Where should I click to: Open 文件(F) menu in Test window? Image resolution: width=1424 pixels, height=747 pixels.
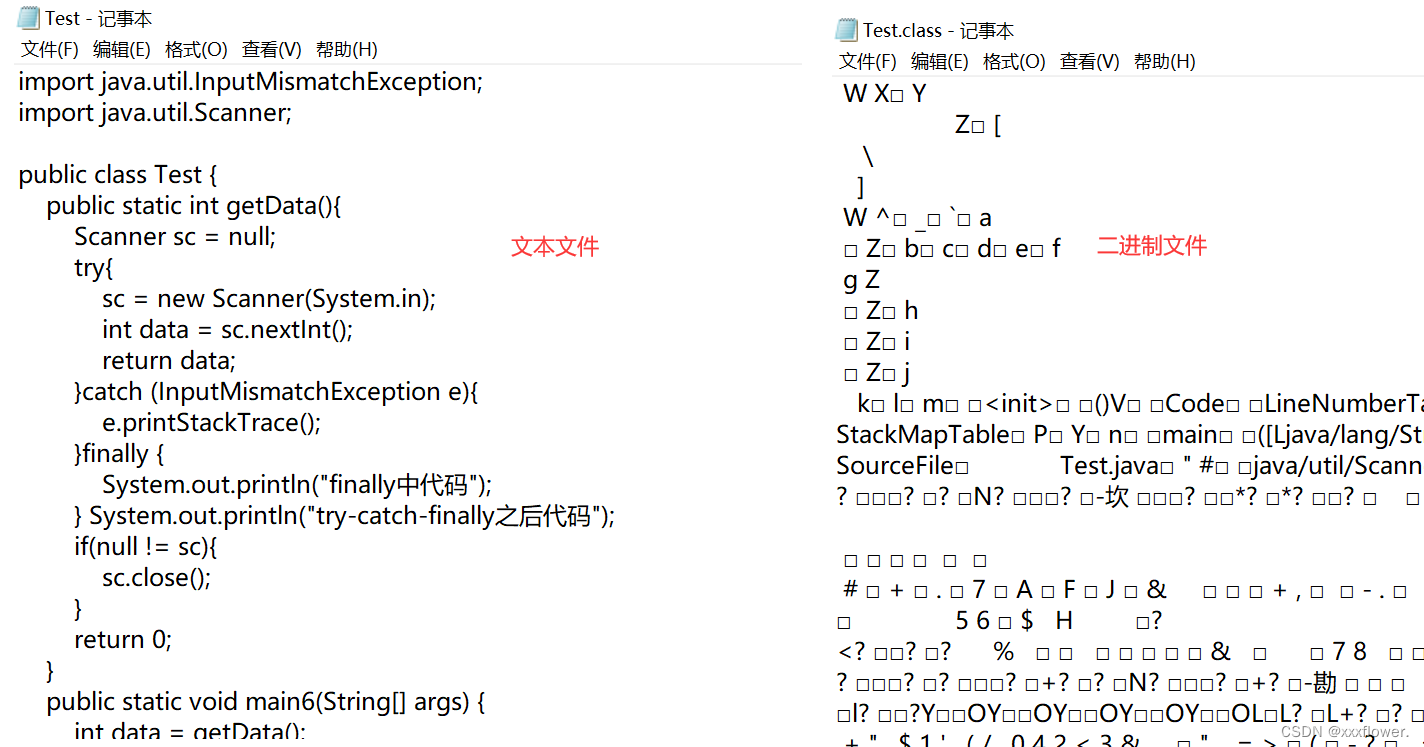pos(50,49)
